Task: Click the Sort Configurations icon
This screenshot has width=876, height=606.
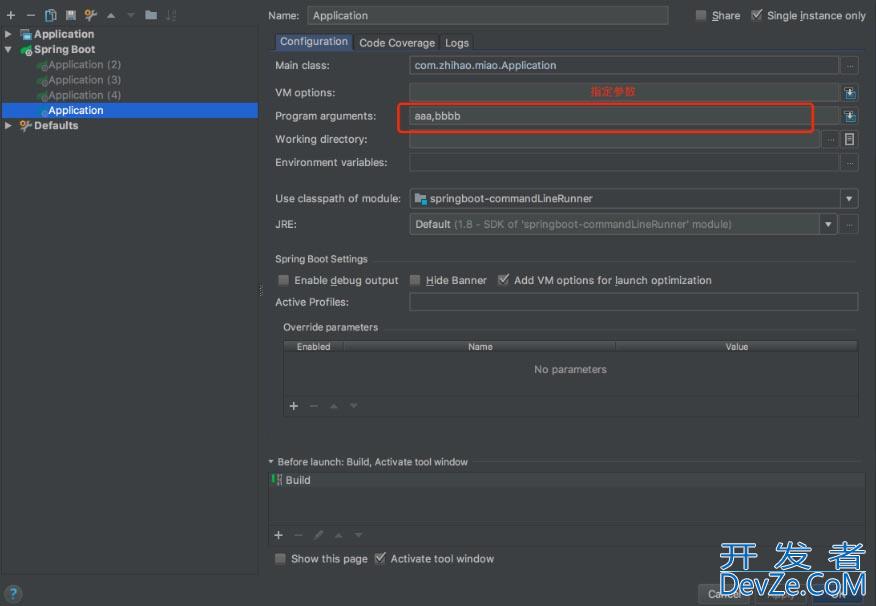Action: (x=171, y=15)
